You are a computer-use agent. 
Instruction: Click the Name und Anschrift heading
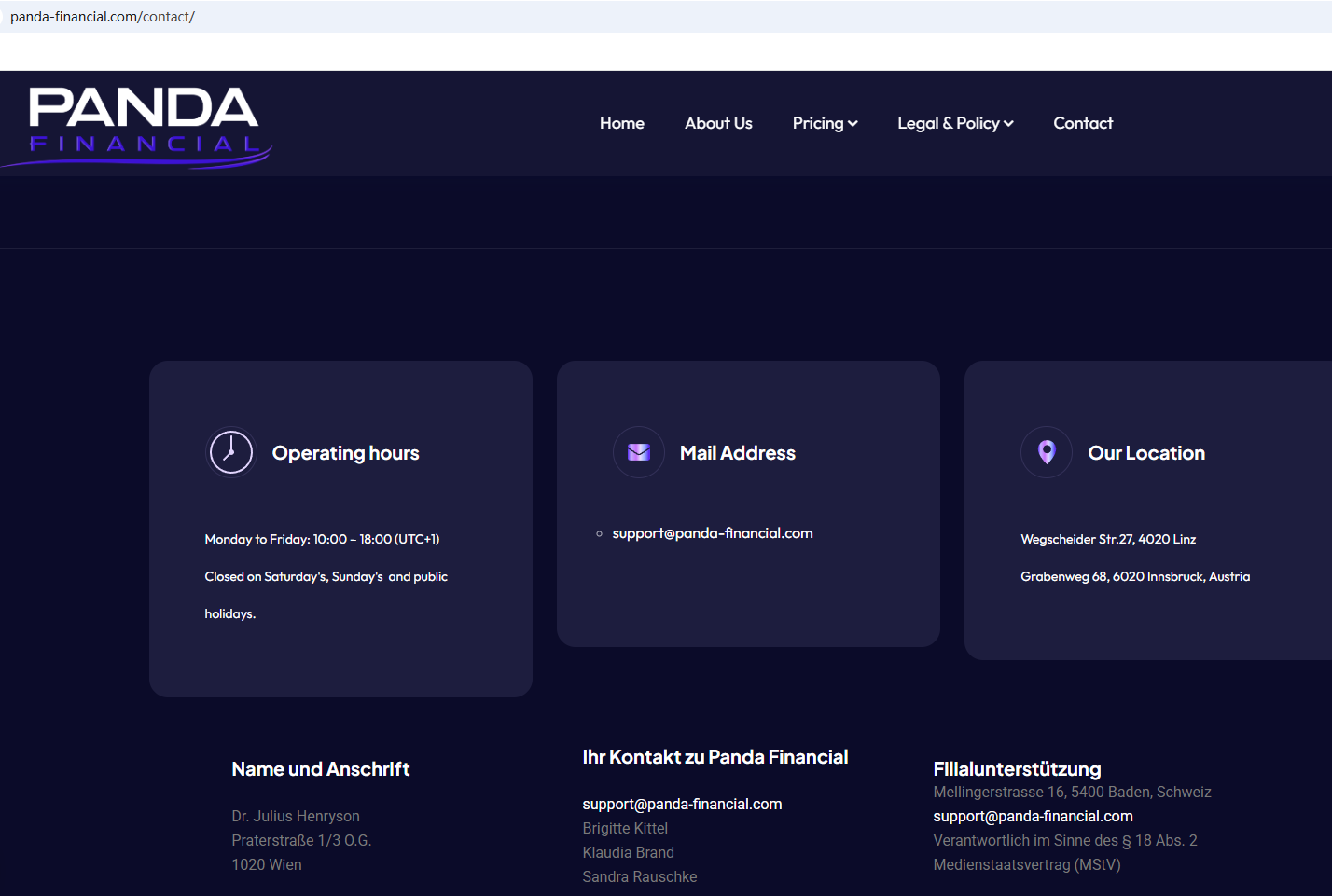pos(321,769)
